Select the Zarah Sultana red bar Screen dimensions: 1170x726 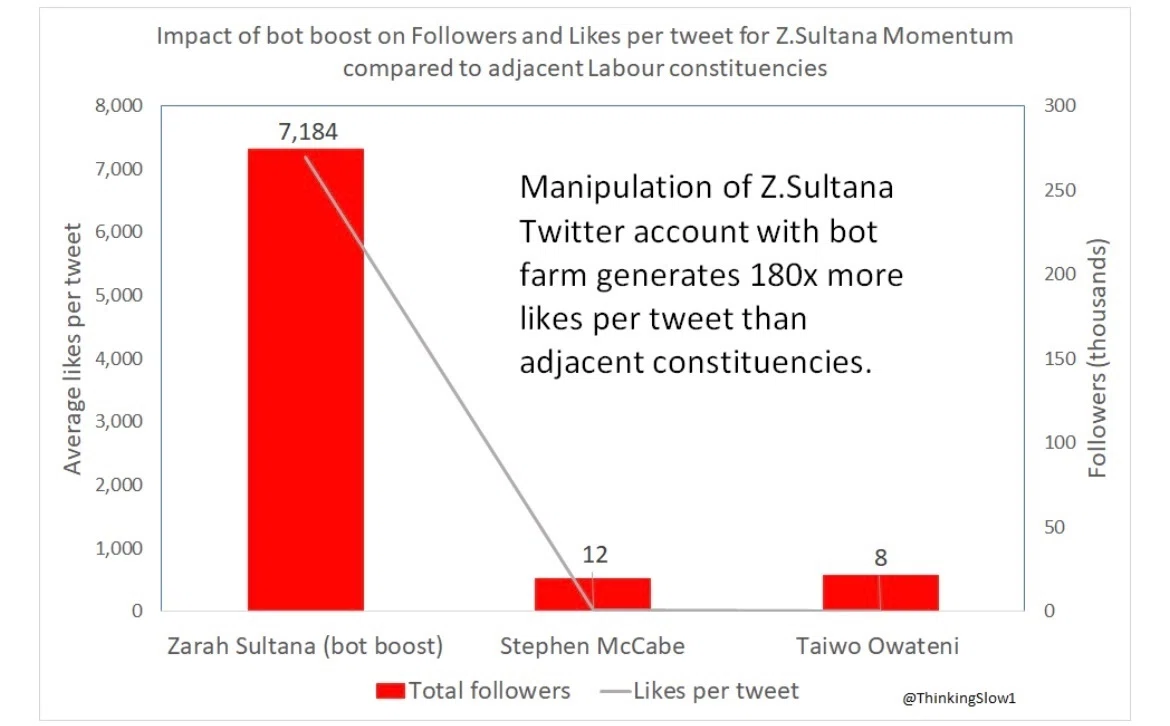(x=306, y=380)
